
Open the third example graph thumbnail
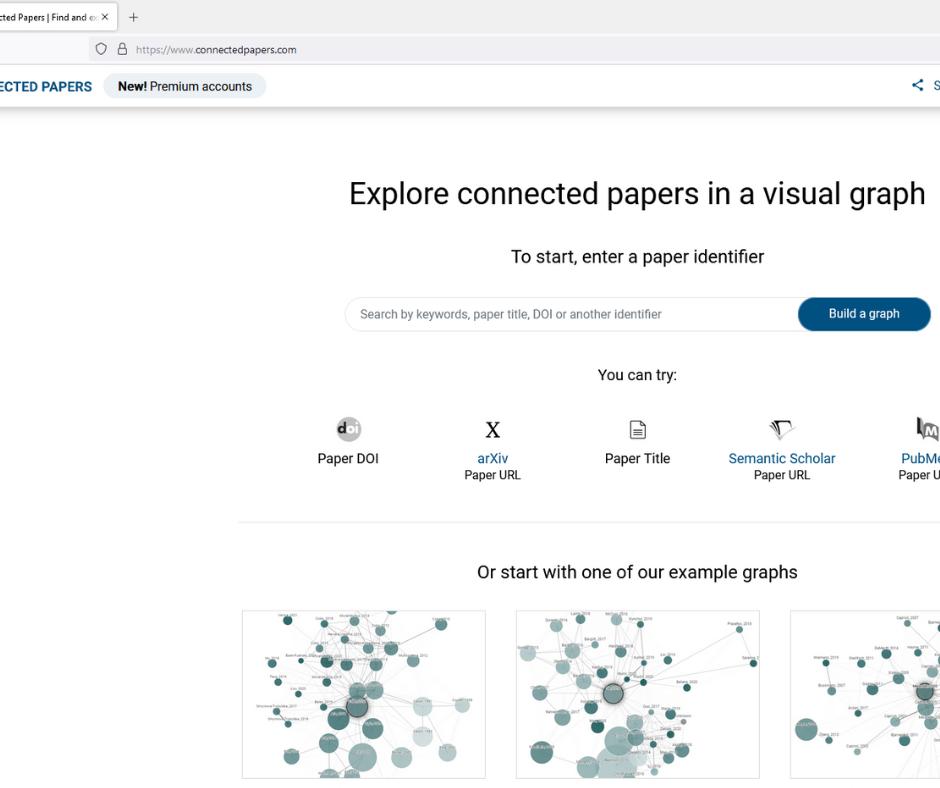pos(865,694)
